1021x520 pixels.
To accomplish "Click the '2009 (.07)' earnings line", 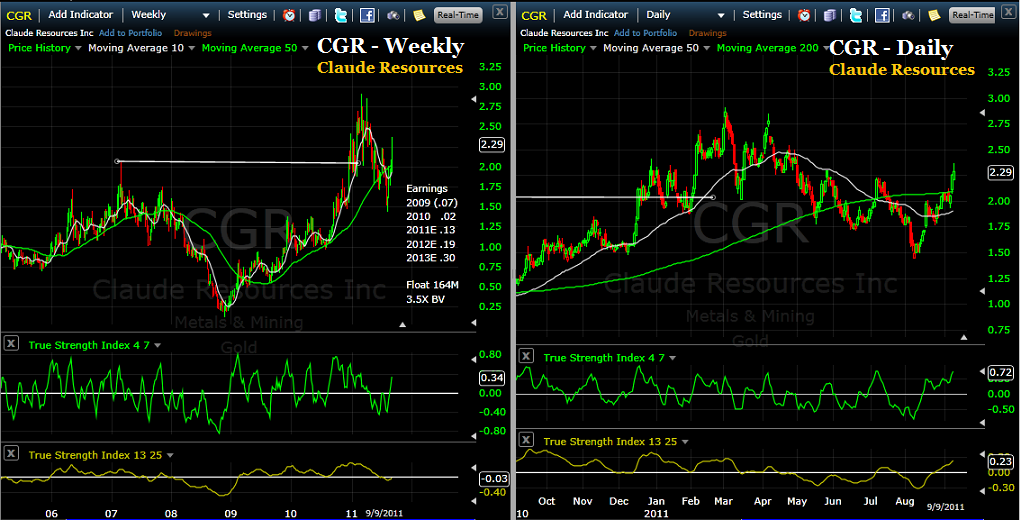I will pos(432,202).
